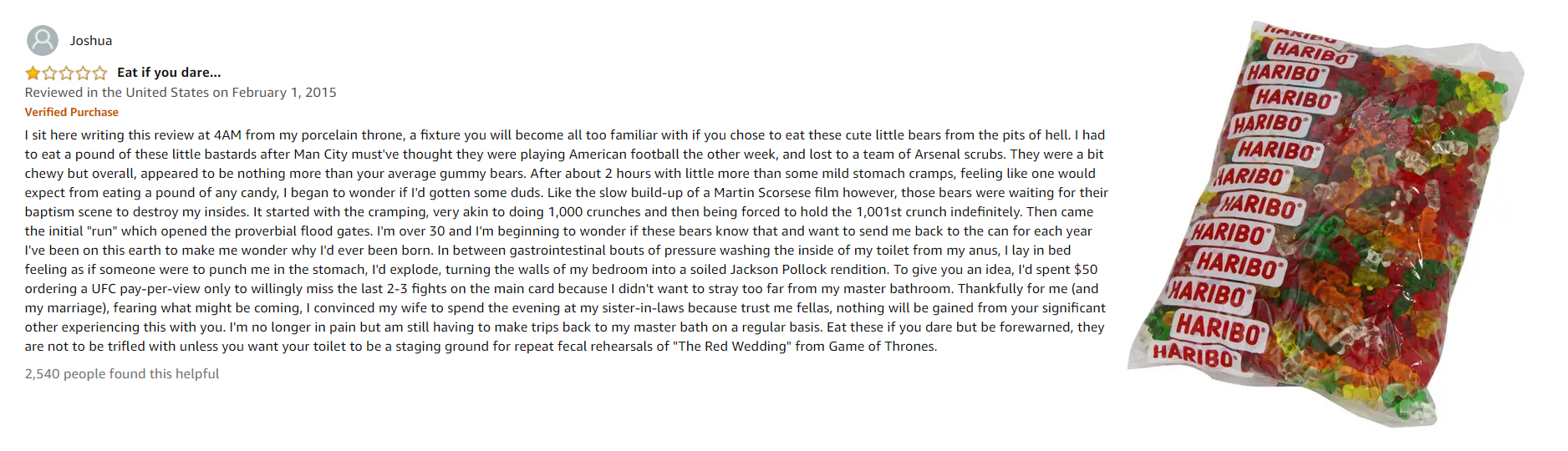Click the words 'Arsenal scrubs' in the review

(959, 155)
